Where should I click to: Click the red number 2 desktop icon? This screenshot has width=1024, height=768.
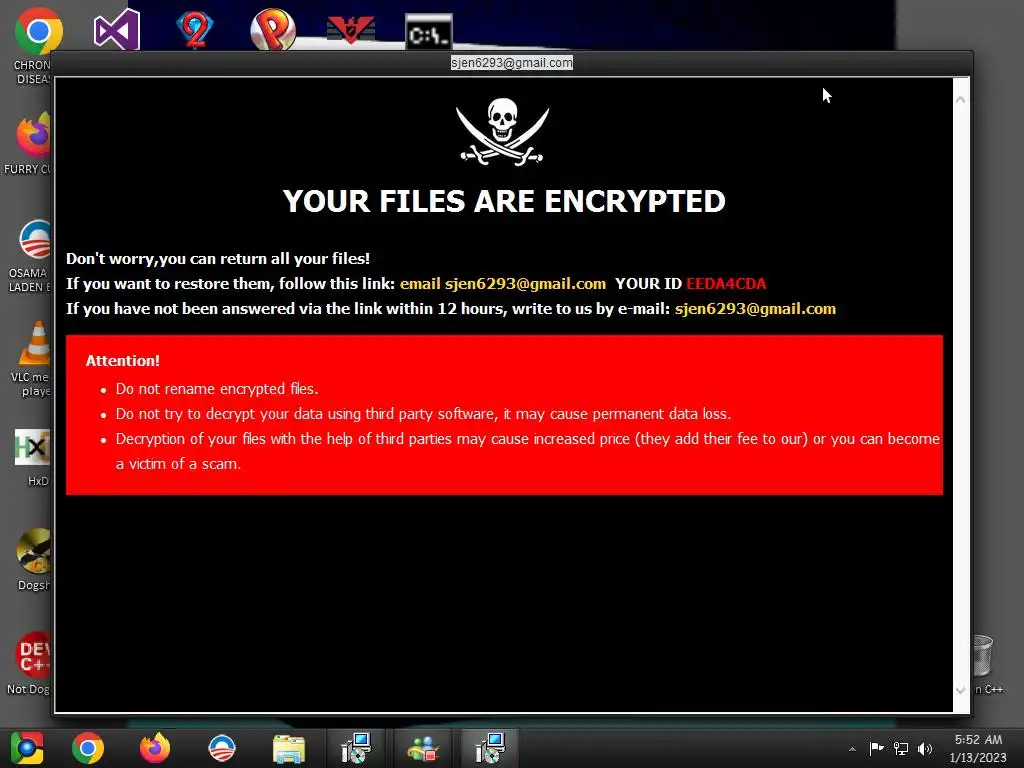[x=195, y=29]
